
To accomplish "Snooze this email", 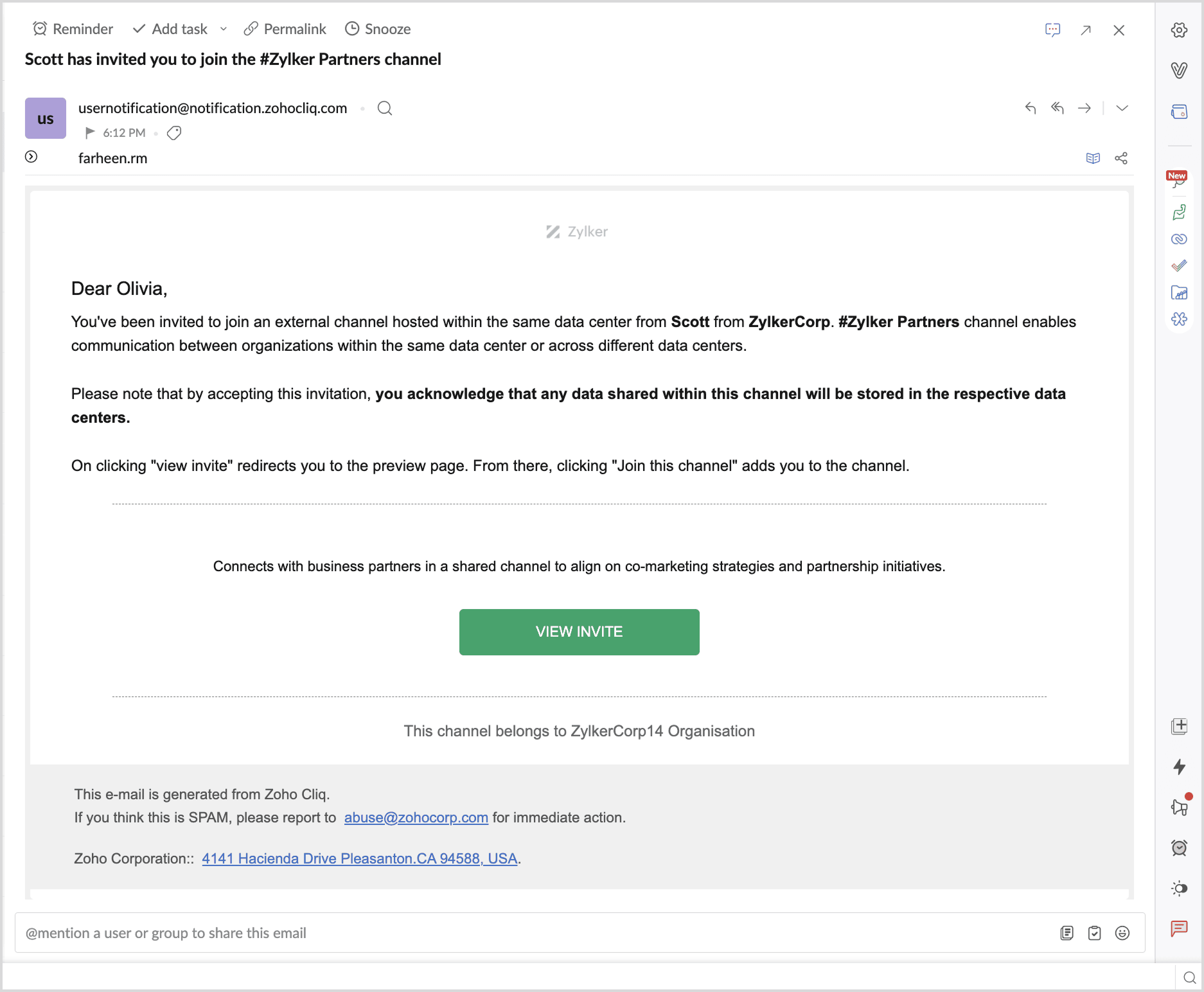I will (x=378, y=29).
